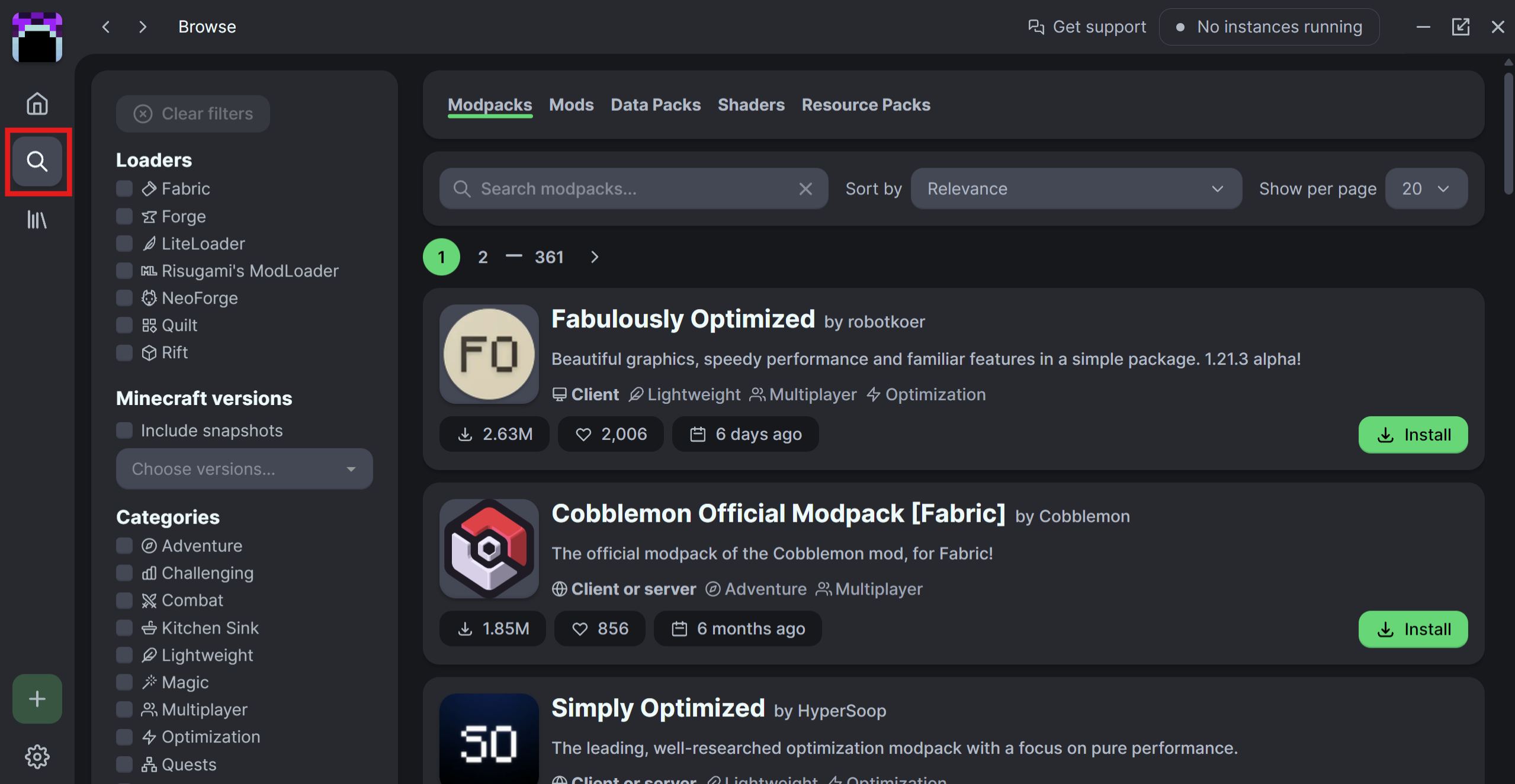
Task: Click the vertical scrollbar thumb
Action: click(x=1508, y=133)
